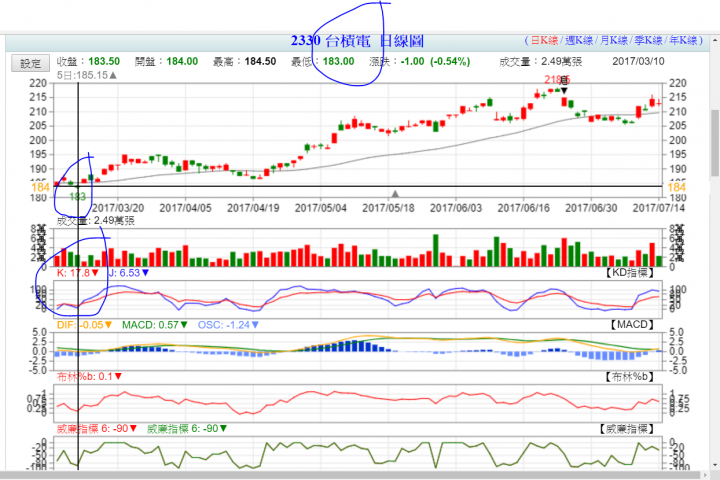Click the 最低 value 183.00
The image size is (720, 480).
coord(338,61)
